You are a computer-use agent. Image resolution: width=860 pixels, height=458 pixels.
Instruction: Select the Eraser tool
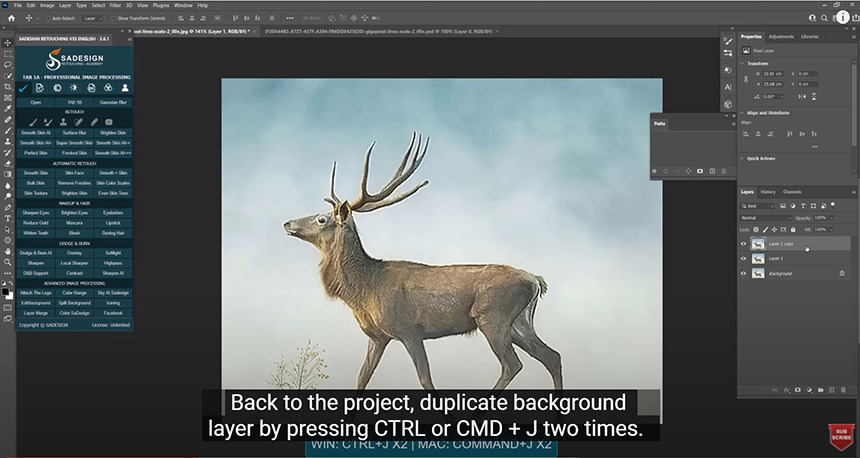pyautogui.click(x=8, y=163)
